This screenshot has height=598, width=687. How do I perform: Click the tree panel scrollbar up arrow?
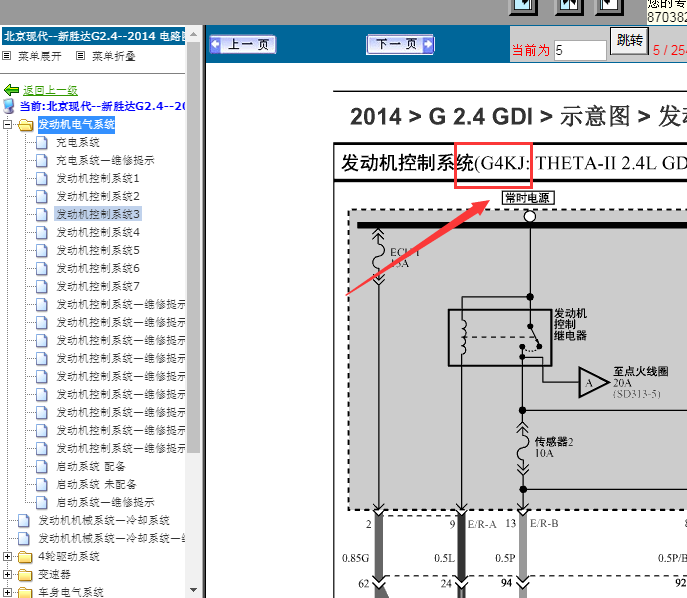194,33
